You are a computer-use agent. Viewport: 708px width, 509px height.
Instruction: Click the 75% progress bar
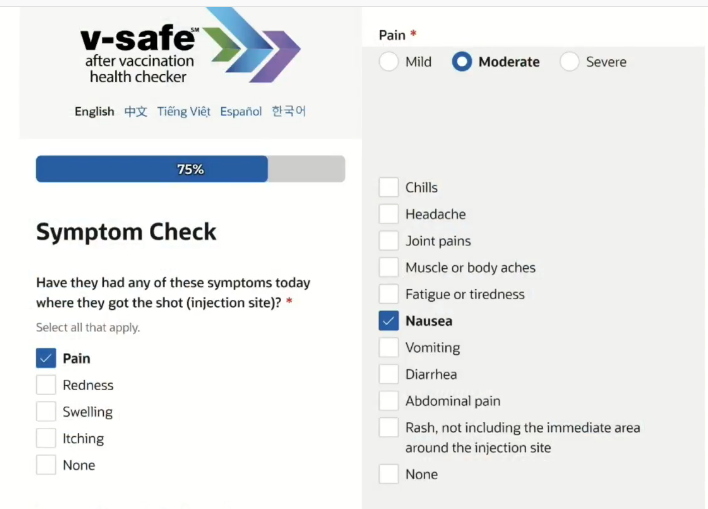tap(190, 169)
